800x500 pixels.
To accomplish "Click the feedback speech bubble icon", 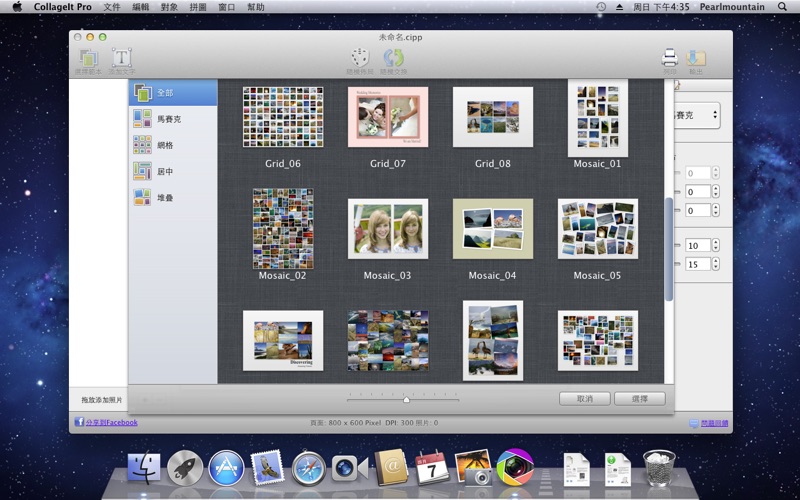I will pos(694,423).
